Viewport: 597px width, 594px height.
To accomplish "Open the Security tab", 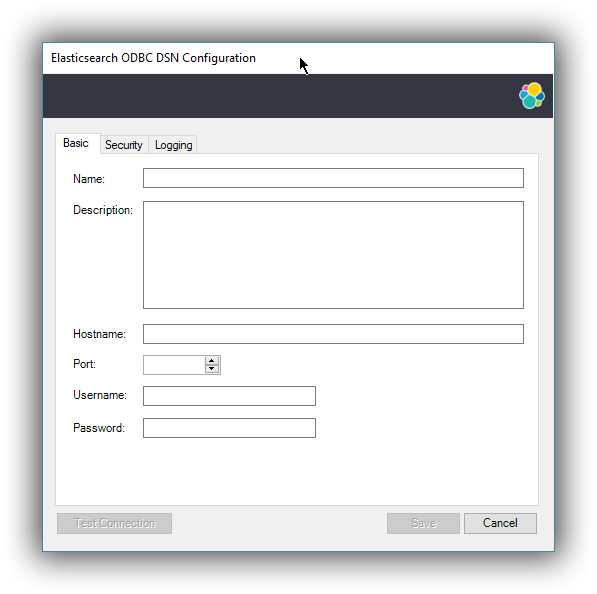I will click(x=124, y=145).
